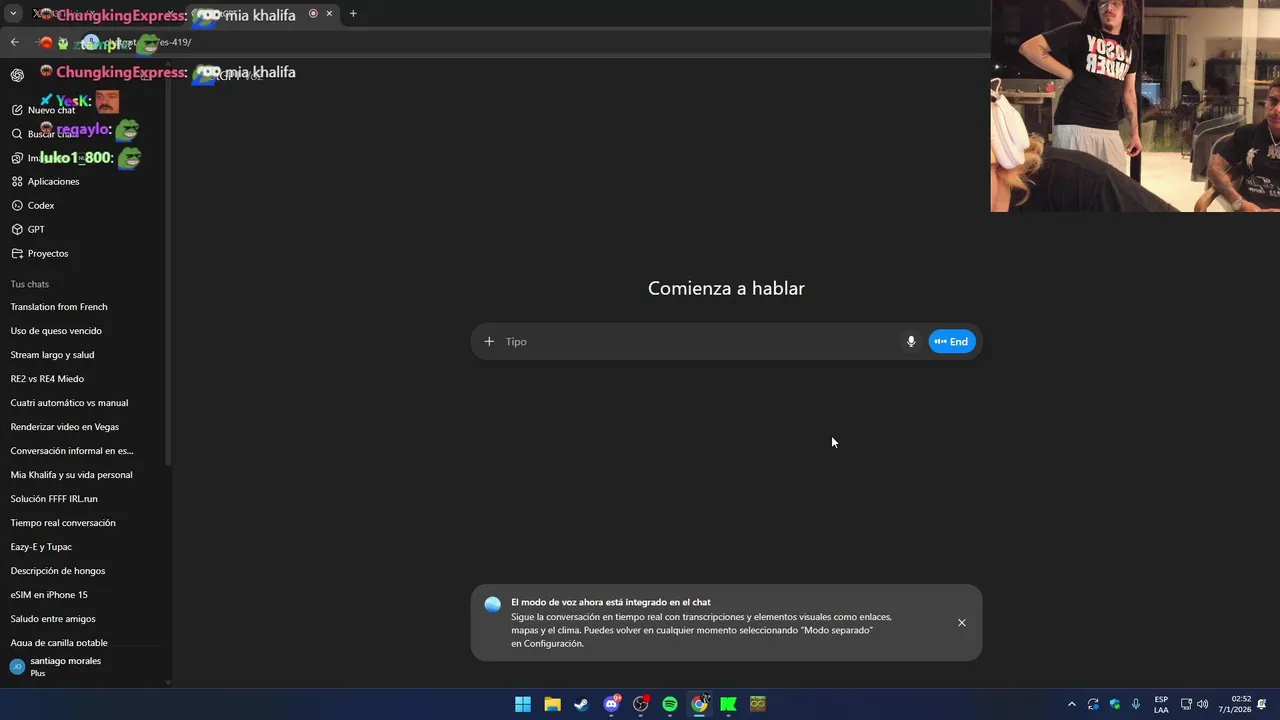Close the active browser tab
This screenshot has width=1280, height=720.
[329, 14]
